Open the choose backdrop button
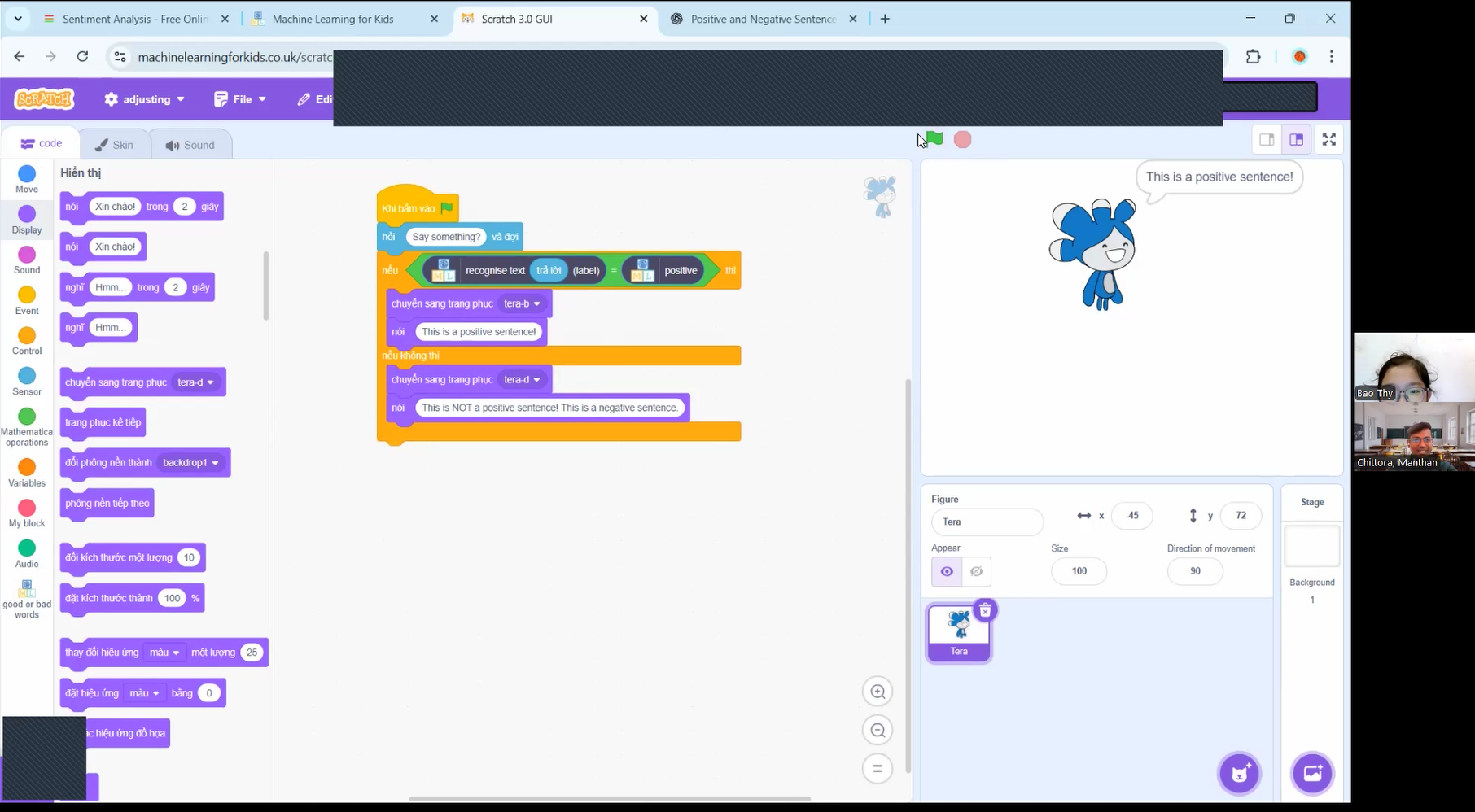 pyautogui.click(x=1312, y=773)
